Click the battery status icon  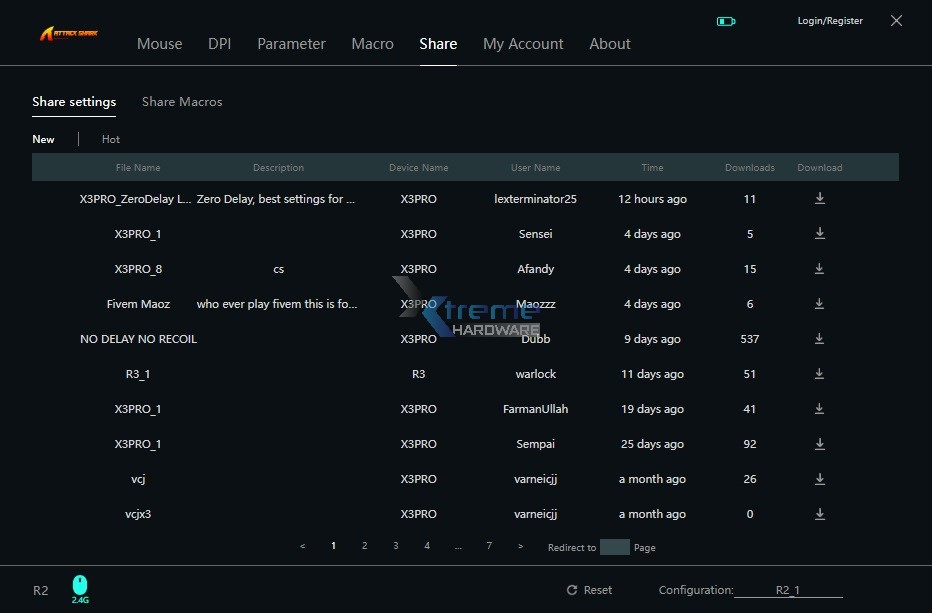click(725, 20)
